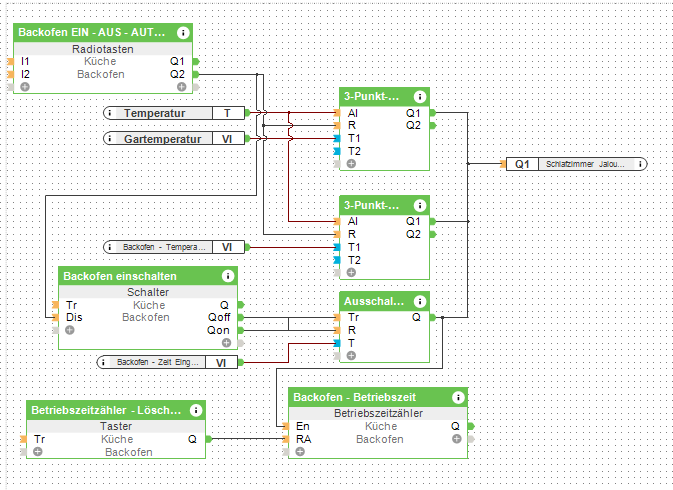The image size is (673, 490).
Task: Click plus icon below Tr on Taster block
Action: point(38,452)
